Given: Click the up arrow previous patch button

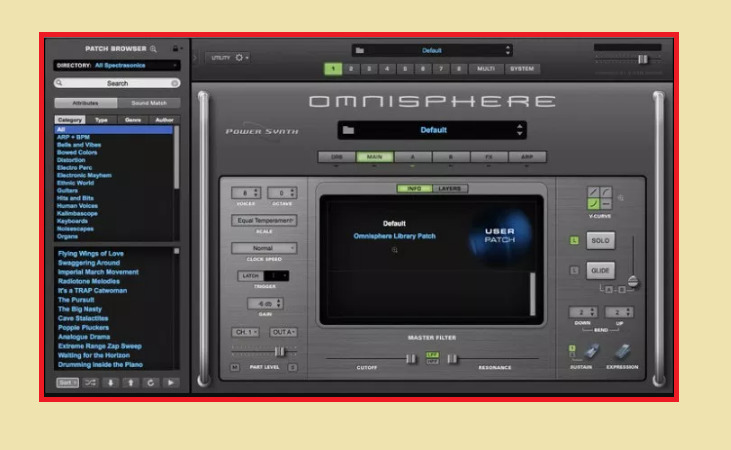Looking at the screenshot, I should (131, 382).
